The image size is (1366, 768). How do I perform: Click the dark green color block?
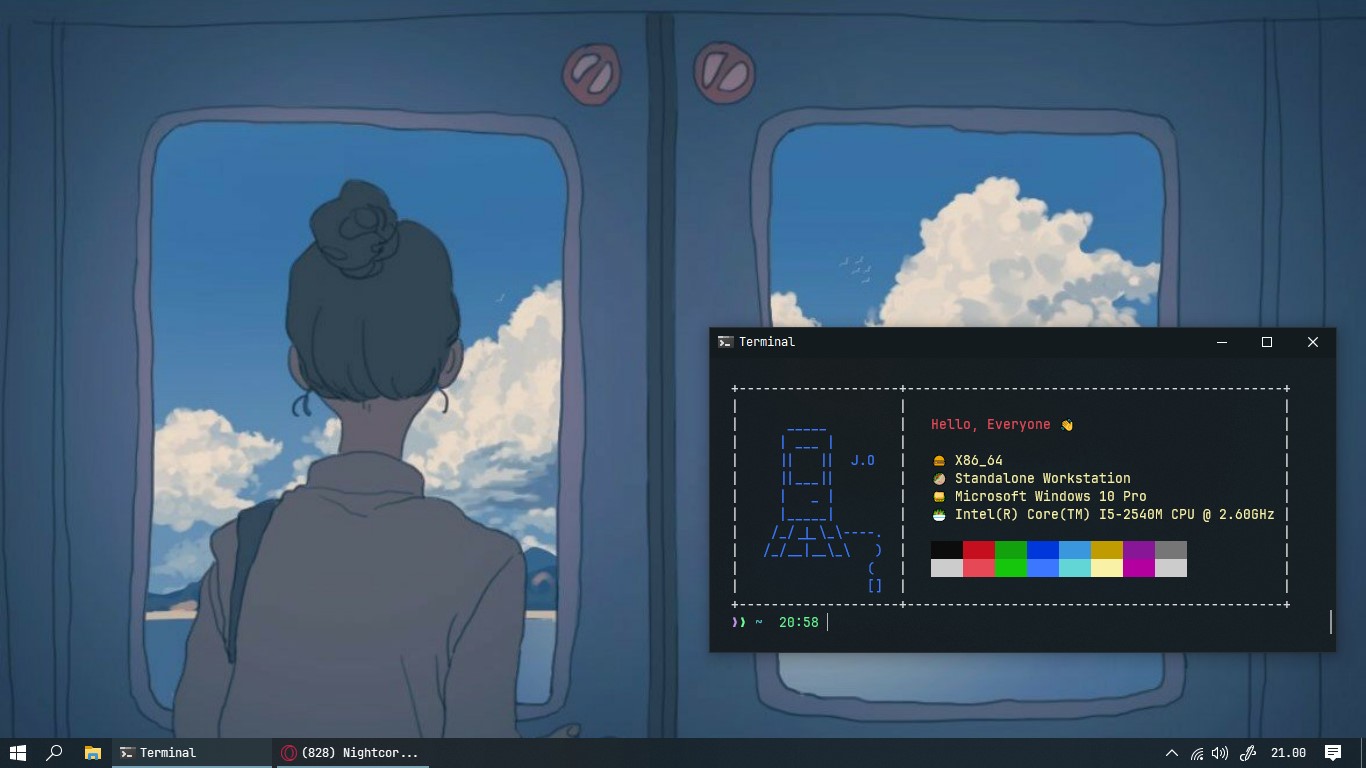[x=1011, y=550]
